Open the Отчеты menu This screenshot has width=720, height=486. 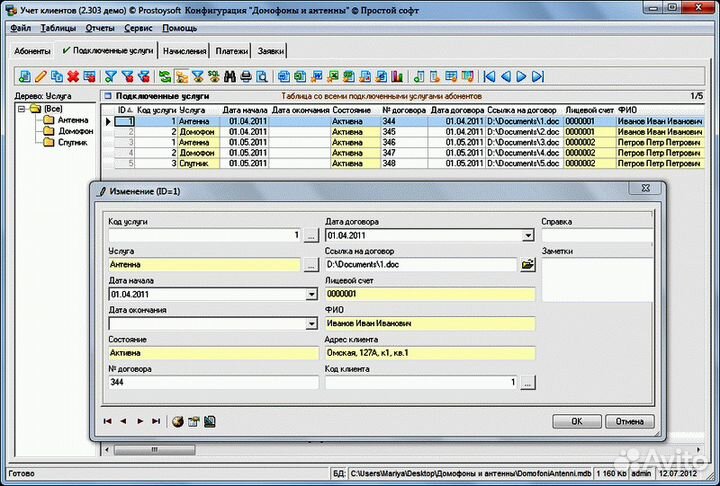point(100,28)
